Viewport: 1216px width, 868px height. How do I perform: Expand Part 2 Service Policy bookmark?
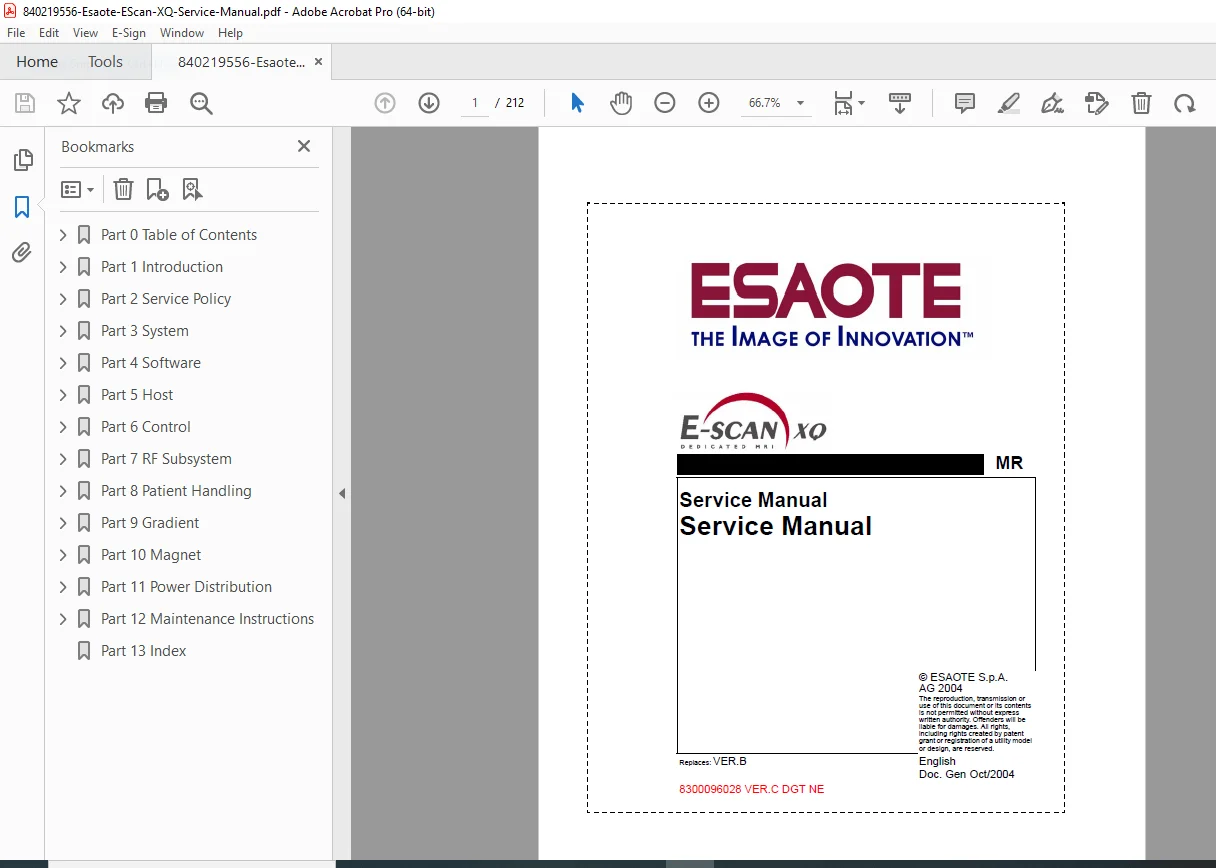click(x=63, y=299)
